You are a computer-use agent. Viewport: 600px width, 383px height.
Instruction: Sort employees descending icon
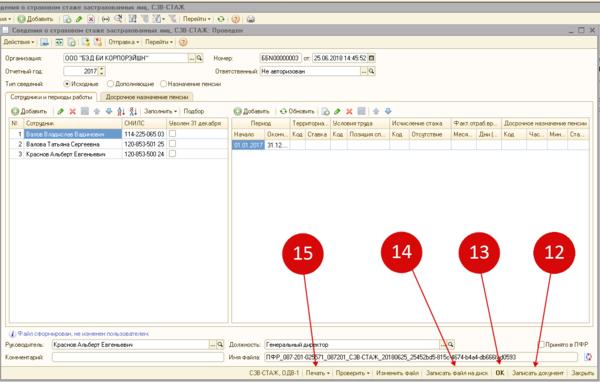tap(133, 111)
